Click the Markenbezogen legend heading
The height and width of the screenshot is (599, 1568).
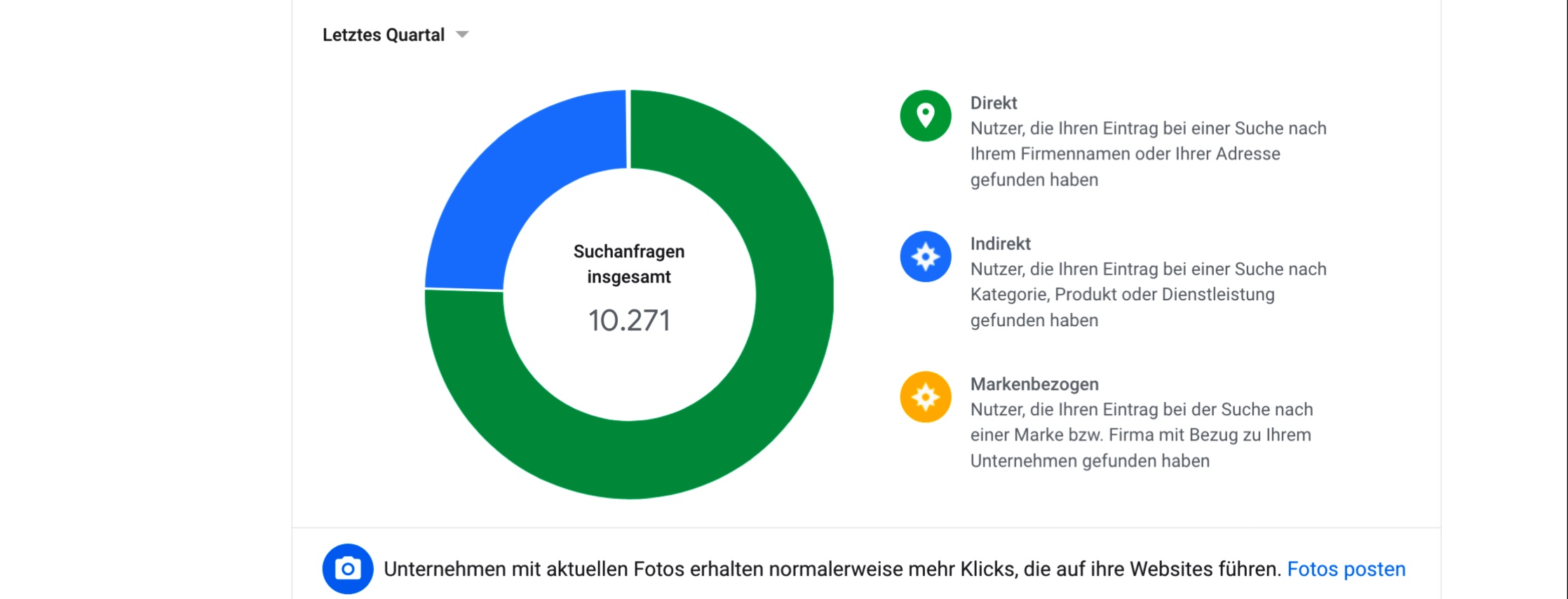(x=1034, y=384)
